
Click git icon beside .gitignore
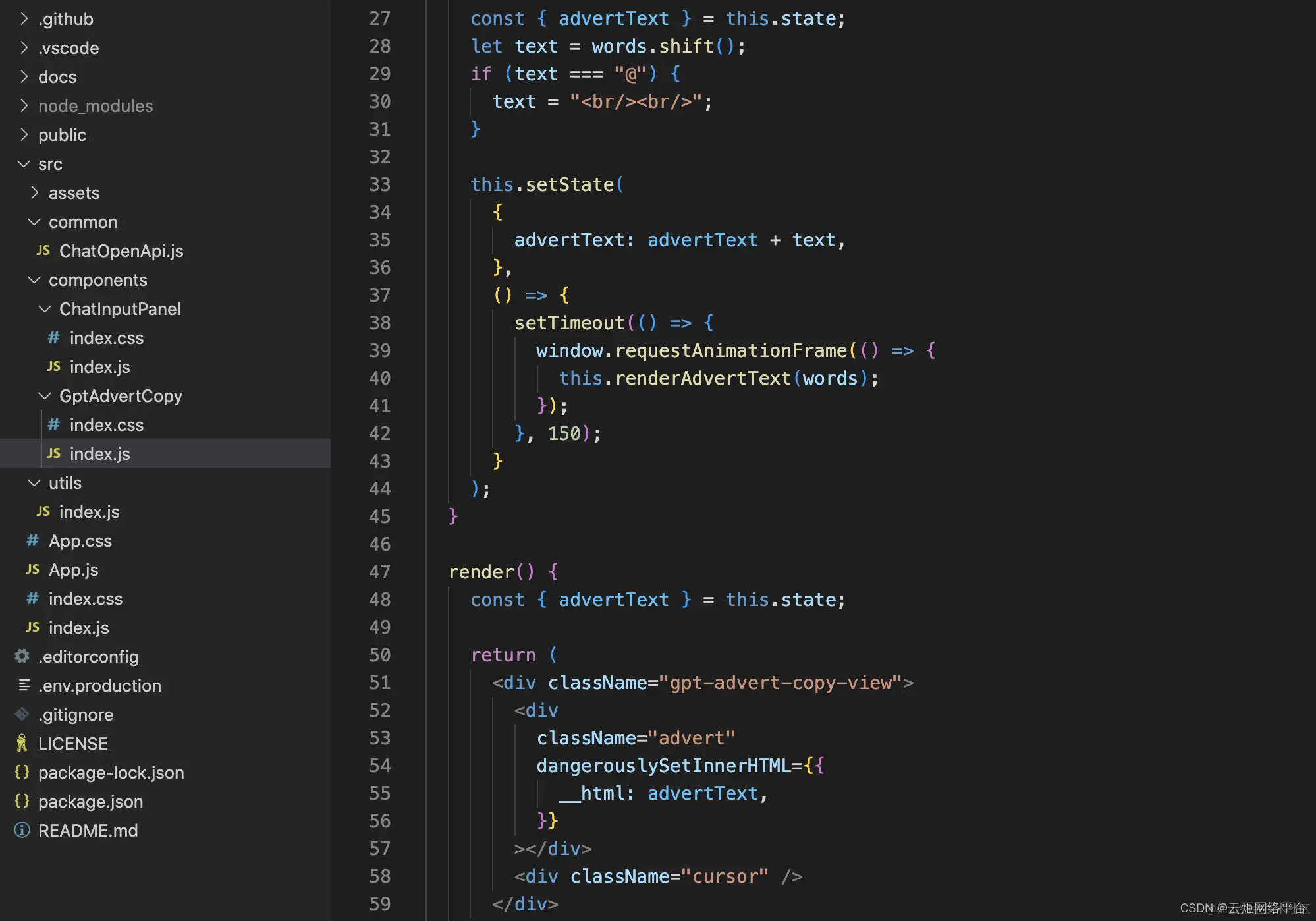pos(22,714)
